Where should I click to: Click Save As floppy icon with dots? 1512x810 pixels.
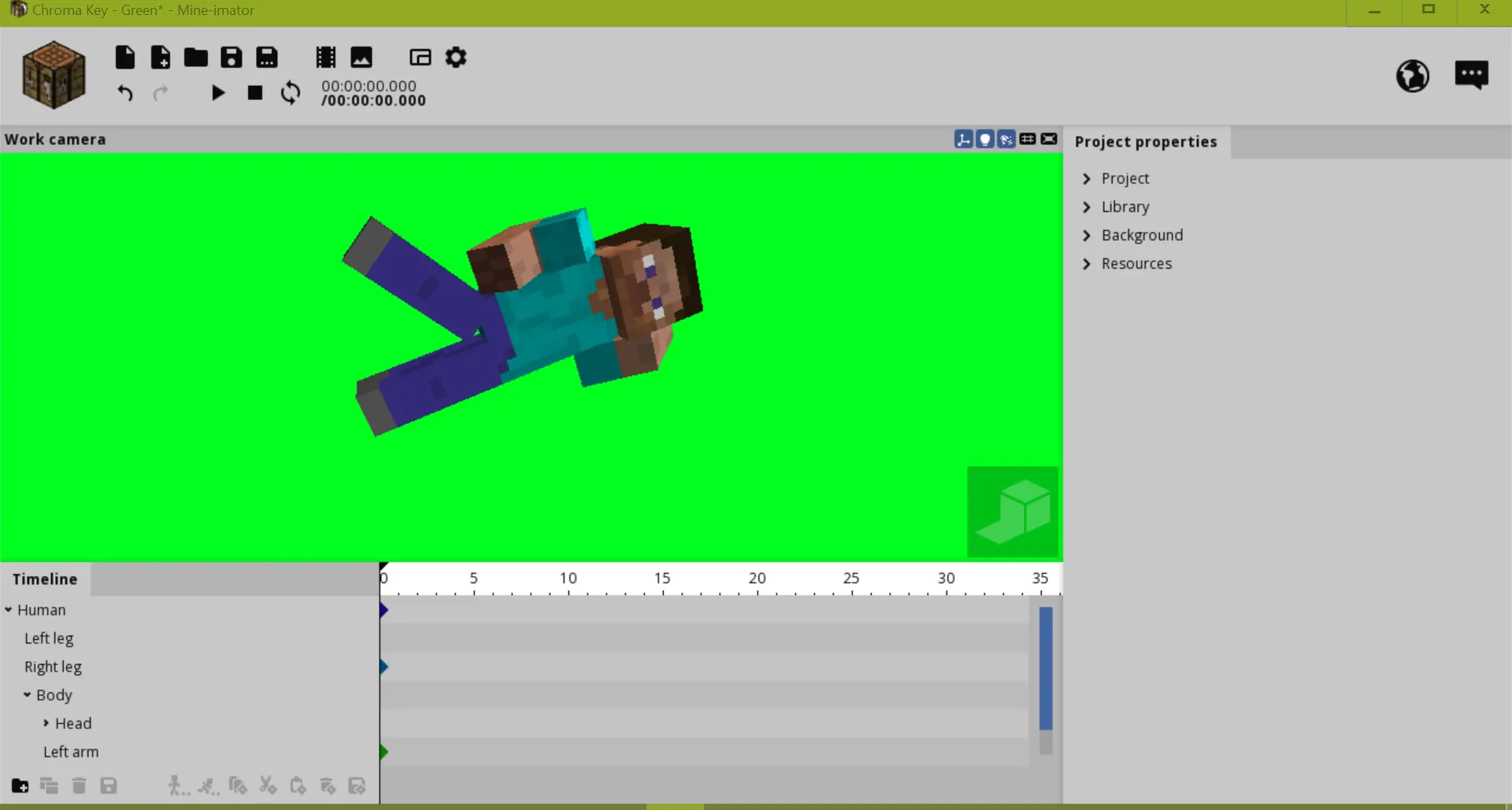(x=267, y=57)
